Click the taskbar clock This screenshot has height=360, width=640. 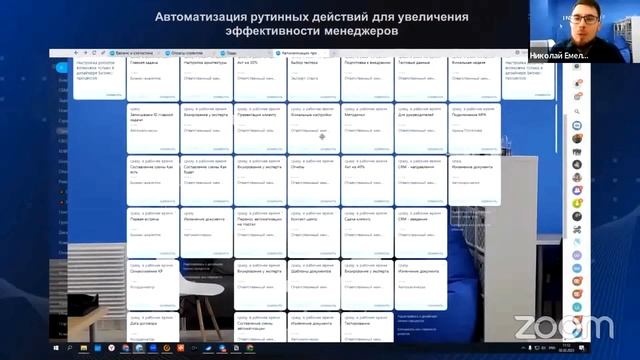[x=566, y=348]
